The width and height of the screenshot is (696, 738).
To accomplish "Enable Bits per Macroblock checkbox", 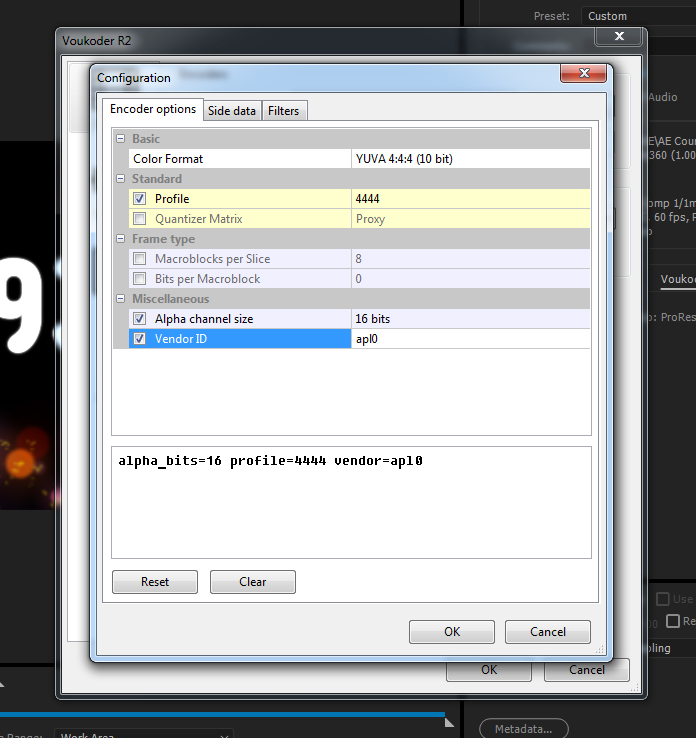I will [140, 279].
